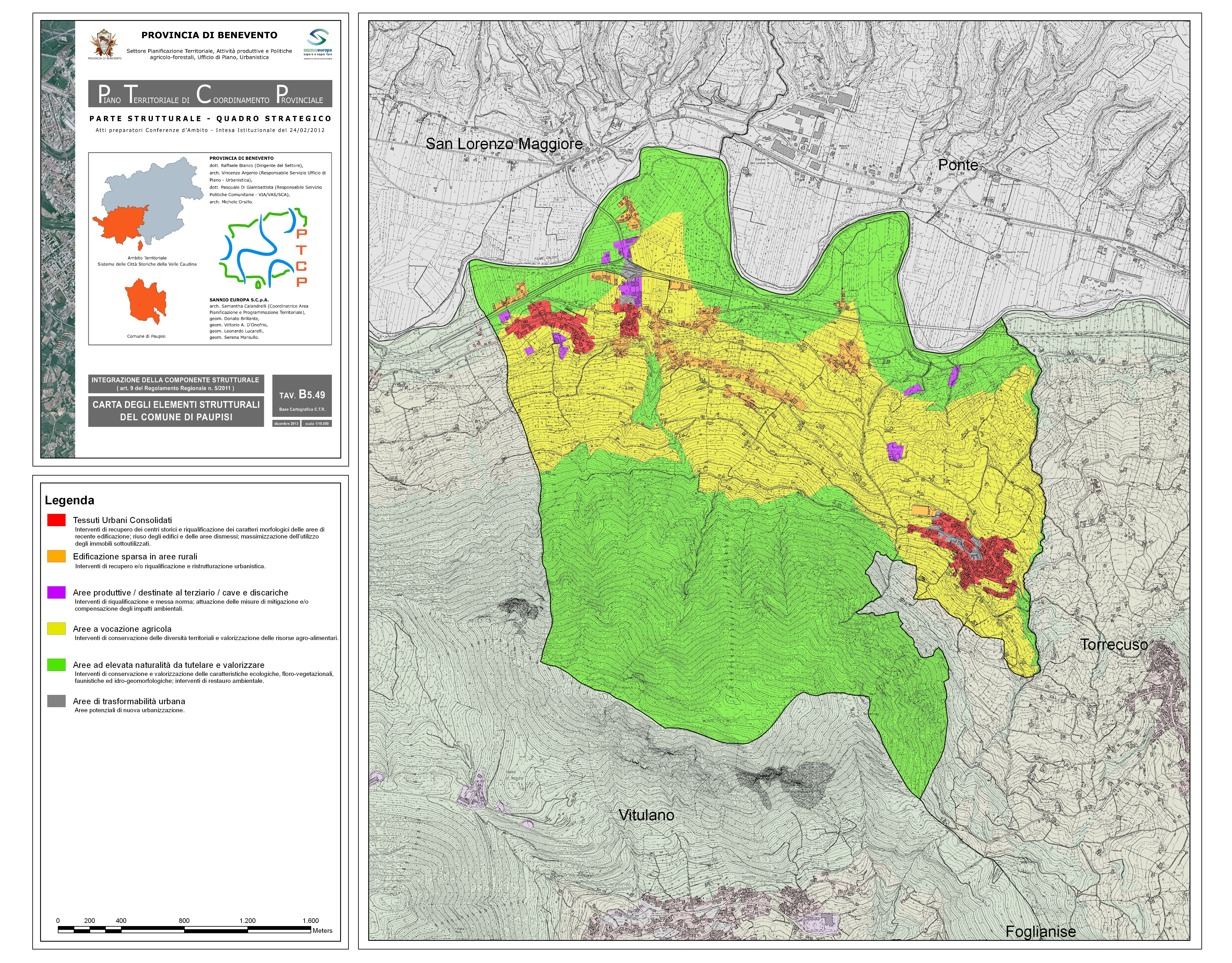Click 'SANNIO EUROPA S.C.p.A.' credits heading

tap(239, 300)
